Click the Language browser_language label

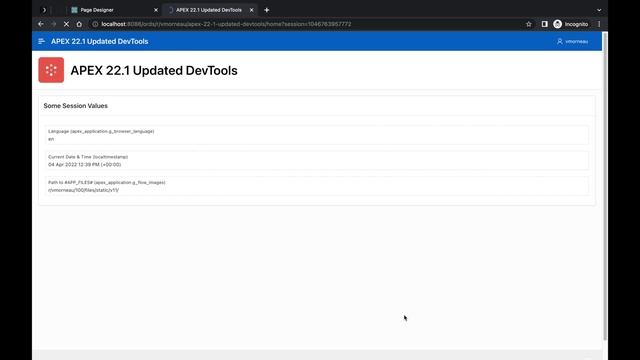[101, 131]
